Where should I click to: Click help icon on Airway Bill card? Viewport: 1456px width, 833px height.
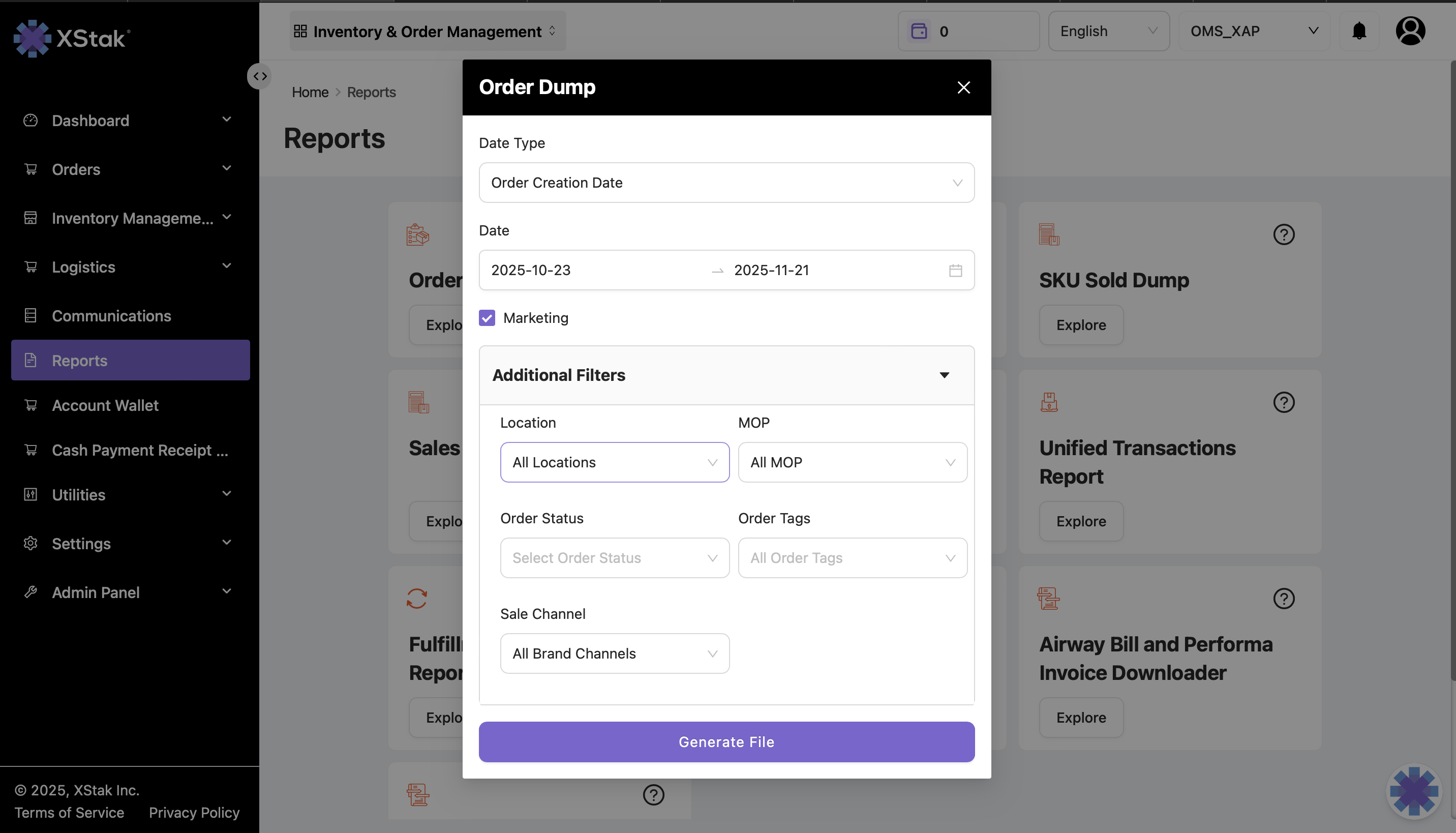click(1283, 599)
